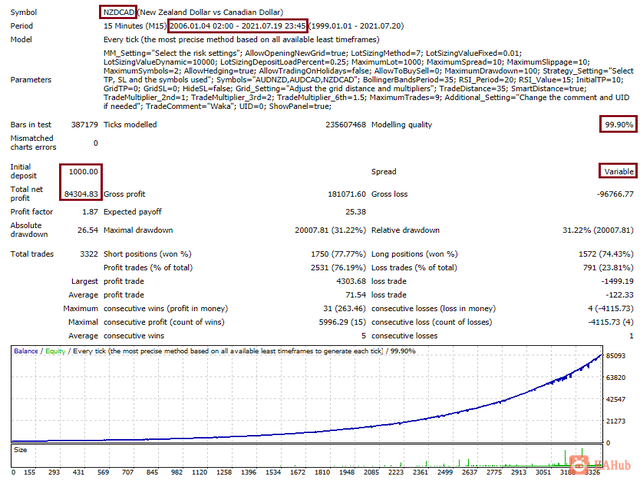
Task: Click the Parameters label
Action: [31, 80]
